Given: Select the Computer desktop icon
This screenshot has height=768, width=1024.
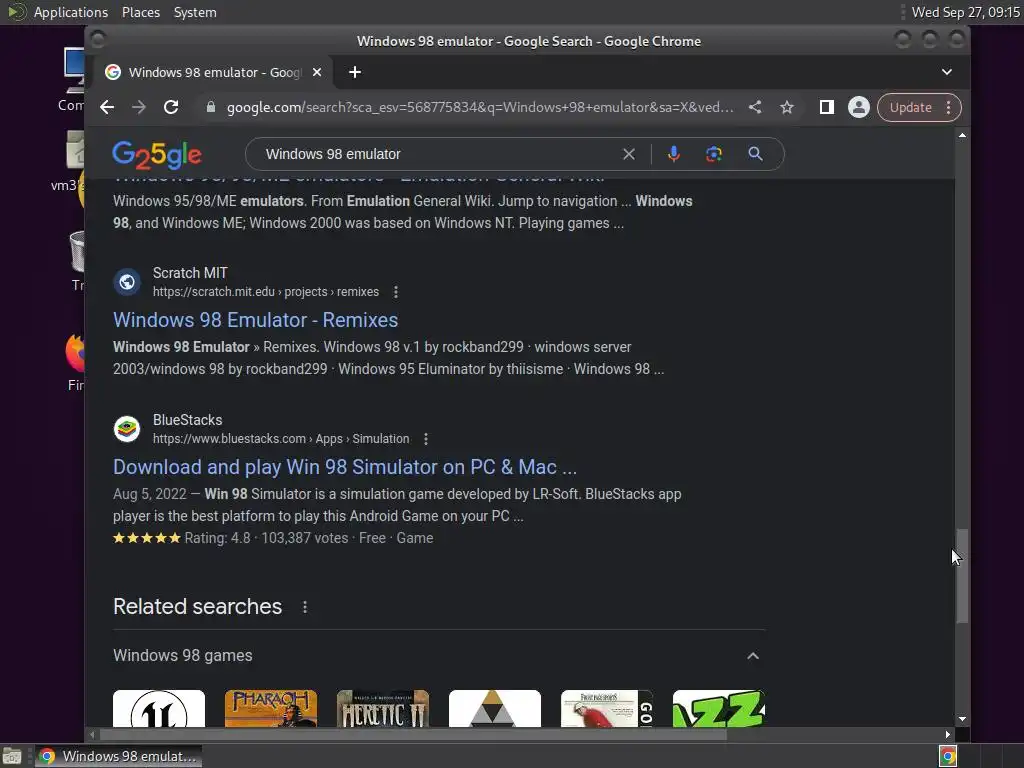Looking at the screenshot, I should click(72, 80).
